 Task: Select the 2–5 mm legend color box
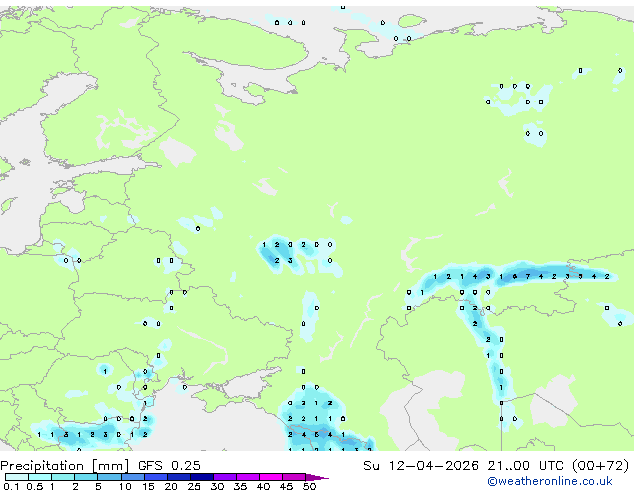pos(86,477)
